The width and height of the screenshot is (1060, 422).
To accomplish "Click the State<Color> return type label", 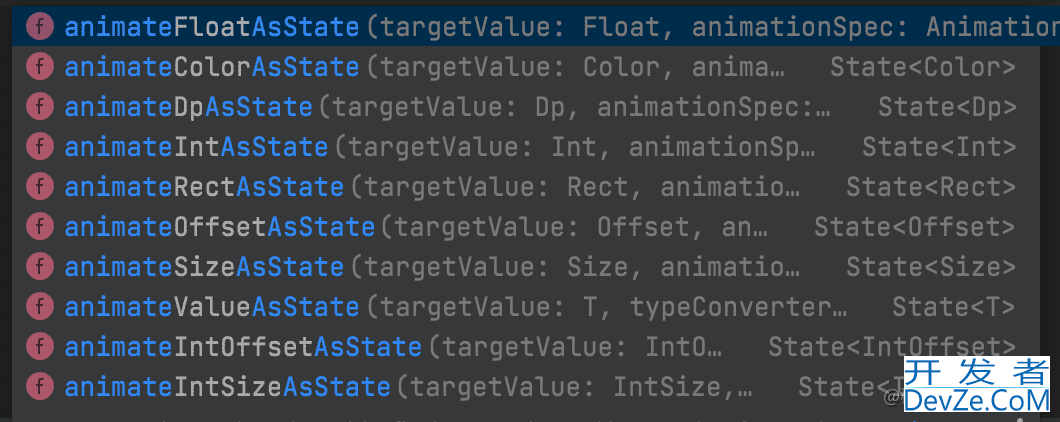I will [922, 68].
